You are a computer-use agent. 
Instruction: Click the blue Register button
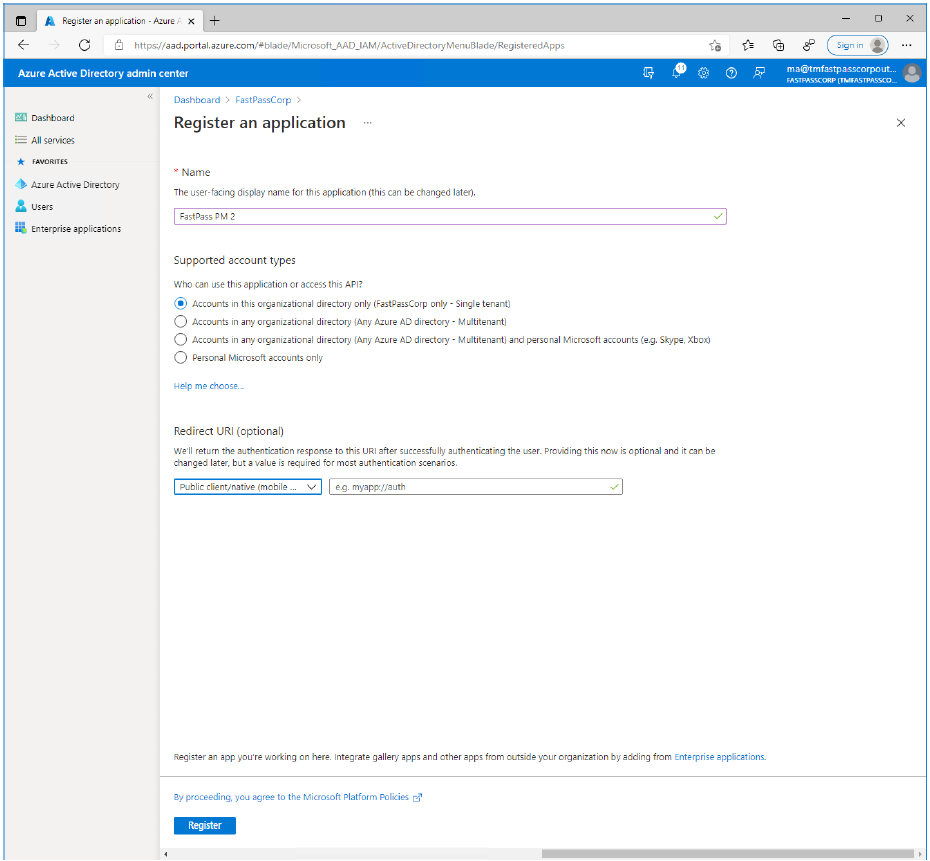pyautogui.click(x=205, y=825)
